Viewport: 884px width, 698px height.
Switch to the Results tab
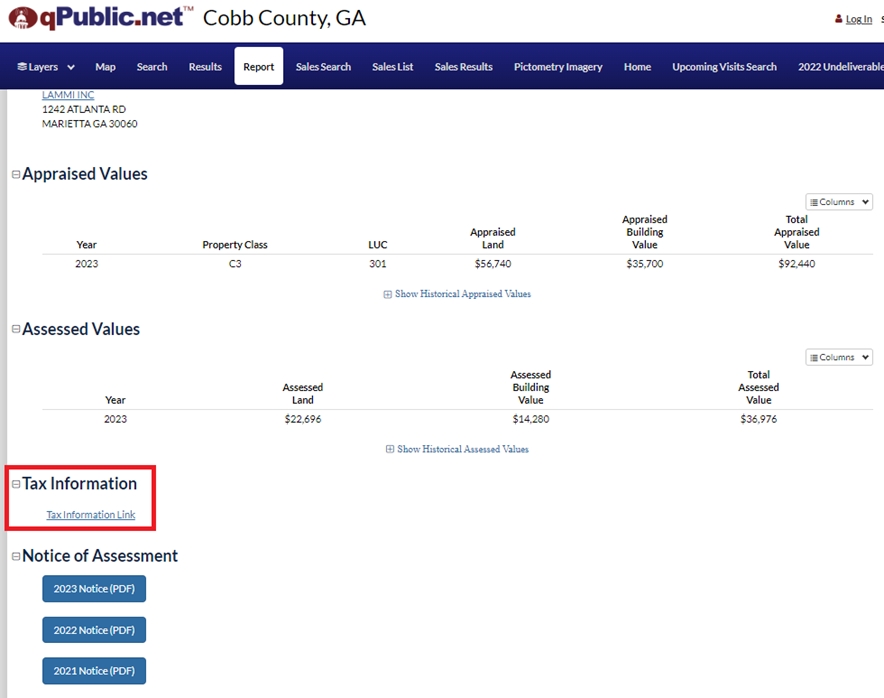[x=205, y=67]
